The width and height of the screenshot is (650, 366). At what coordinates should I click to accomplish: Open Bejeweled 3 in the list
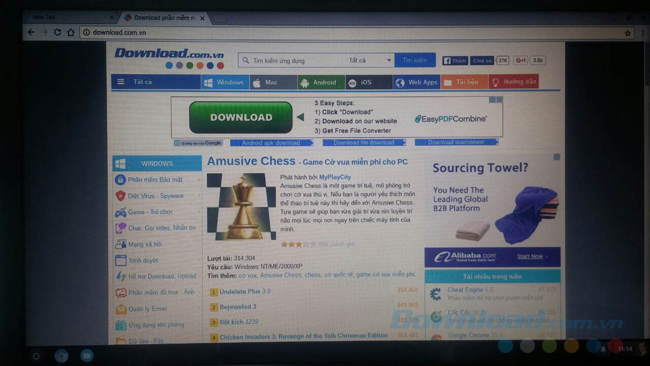pos(238,307)
